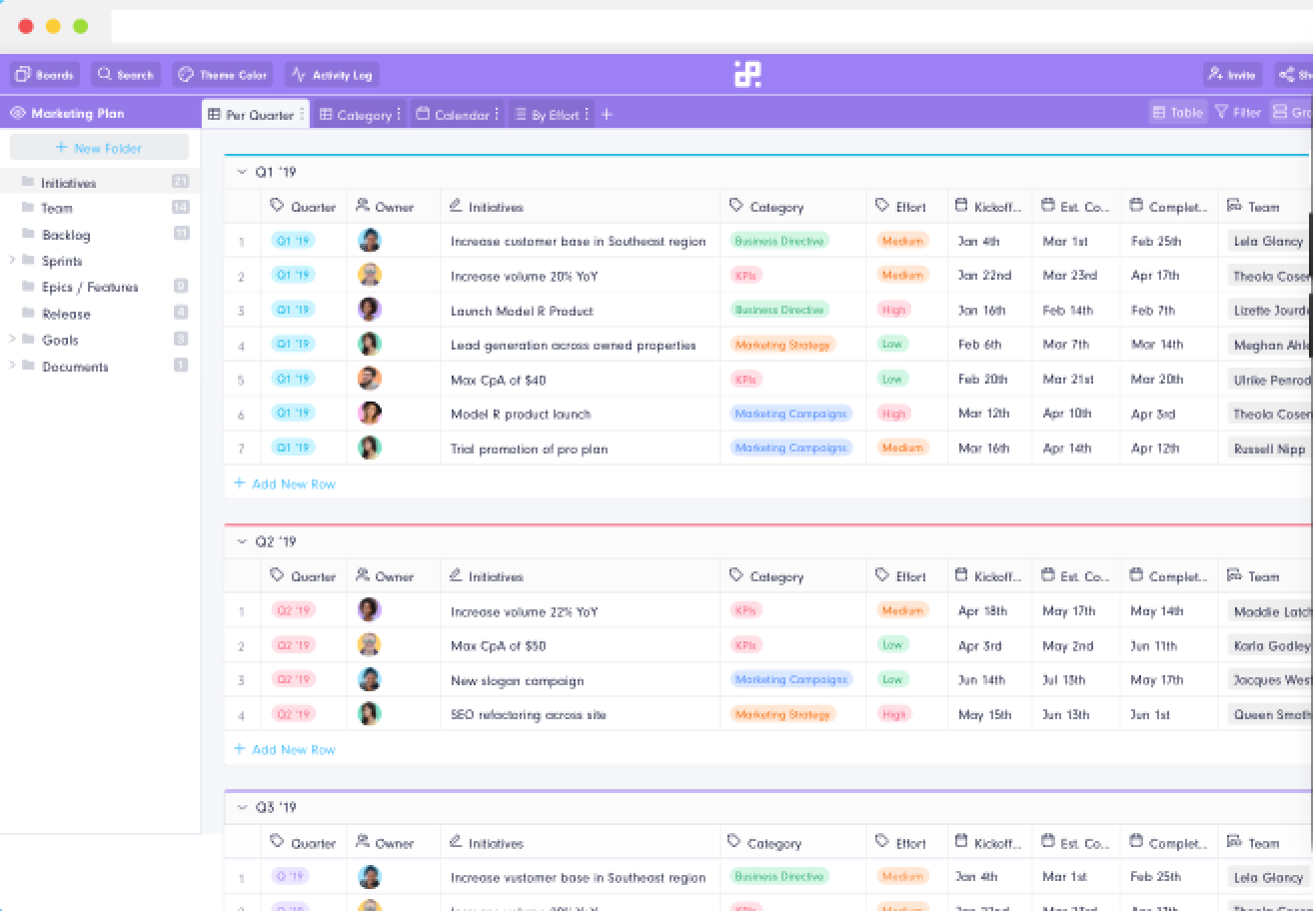Toggle the Marketing Plan eye icon
This screenshot has width=1316, height=912.
17,114
